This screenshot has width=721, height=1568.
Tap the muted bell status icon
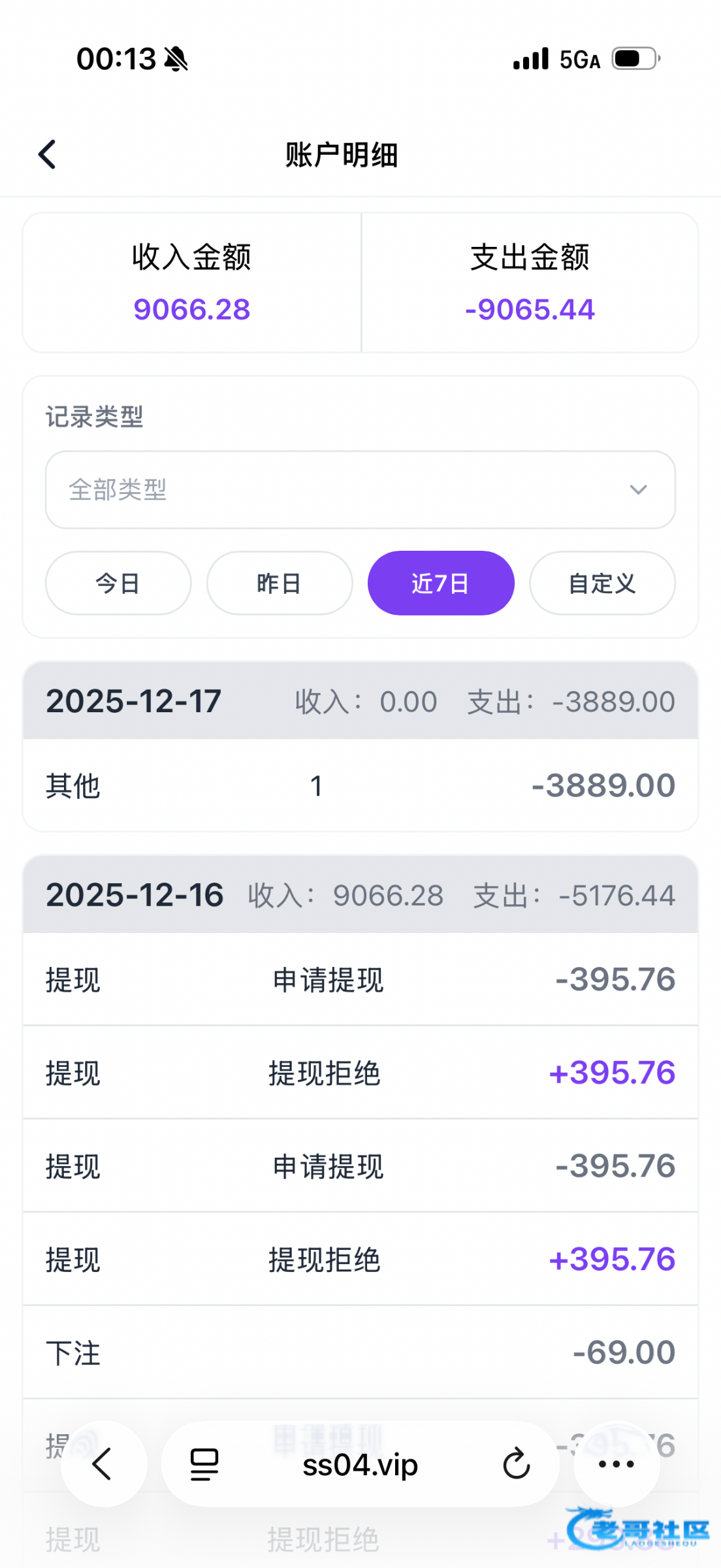tap(176, 59)
